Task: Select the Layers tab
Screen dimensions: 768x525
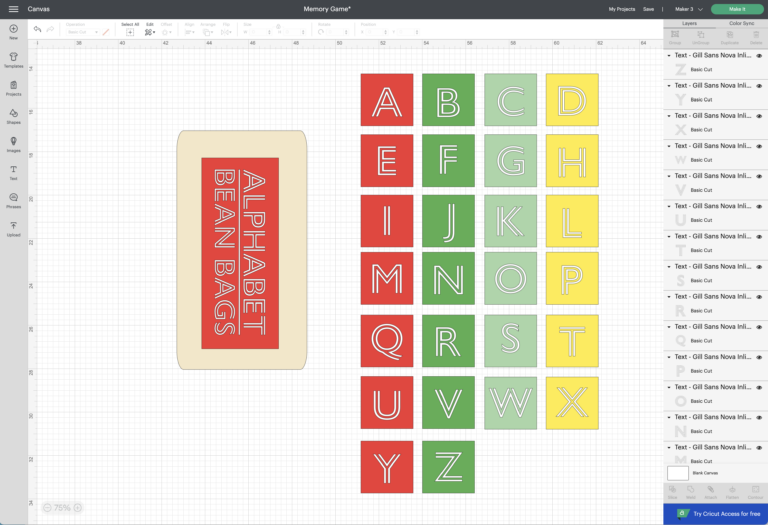Action: pyautogui.click(x=689, y=22)
